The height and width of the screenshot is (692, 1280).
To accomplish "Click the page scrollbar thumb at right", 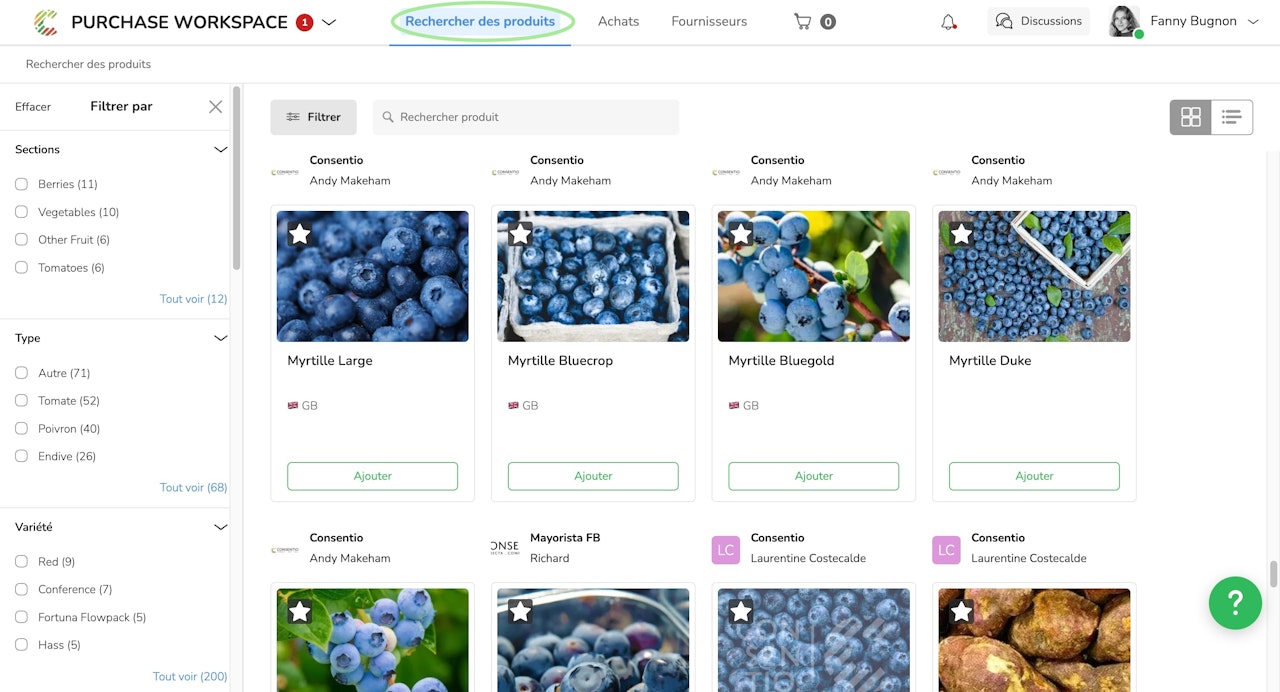I will (1274, 574).
